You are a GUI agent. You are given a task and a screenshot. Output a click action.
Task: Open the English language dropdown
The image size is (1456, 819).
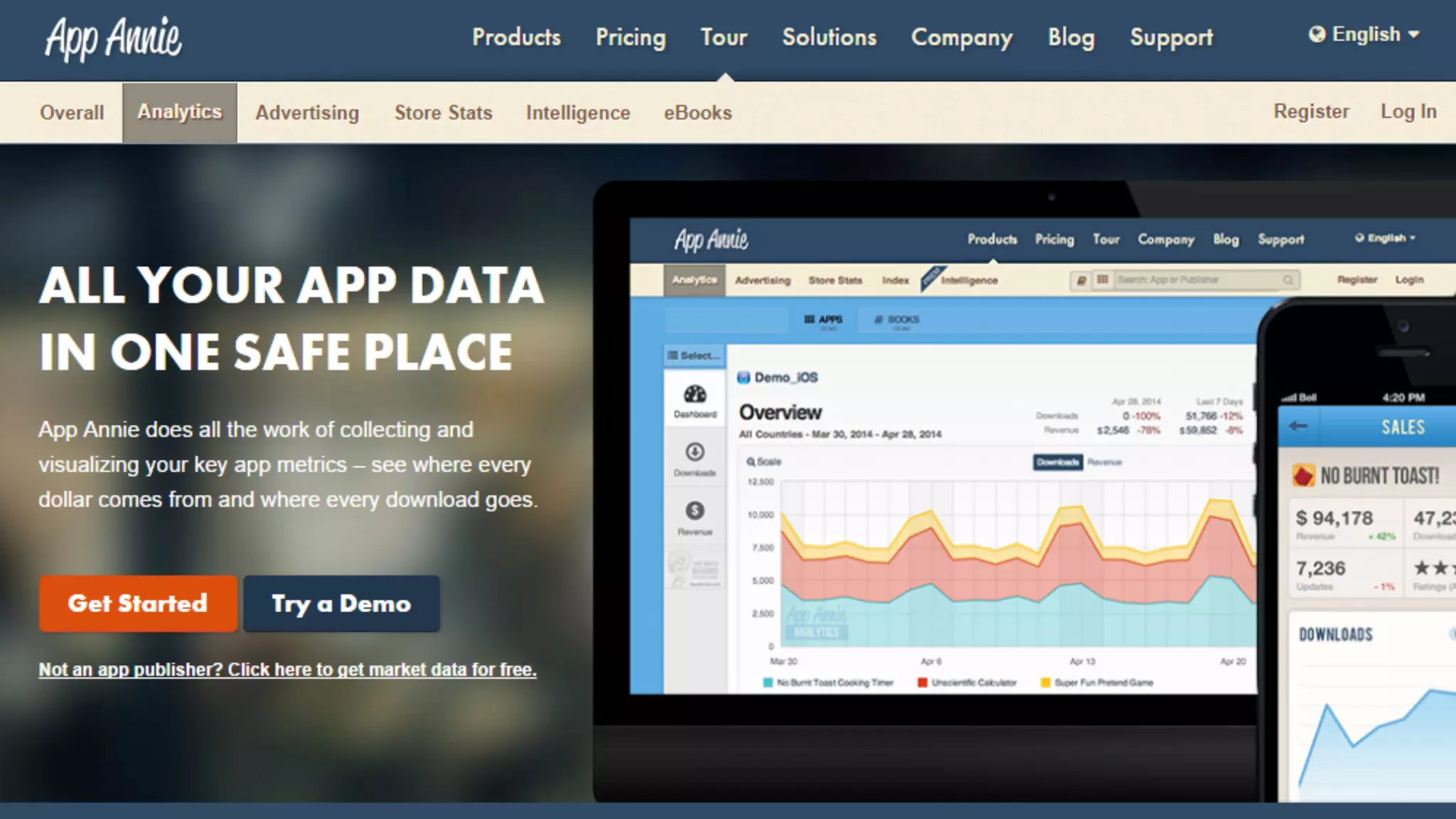coord(1364,34)
